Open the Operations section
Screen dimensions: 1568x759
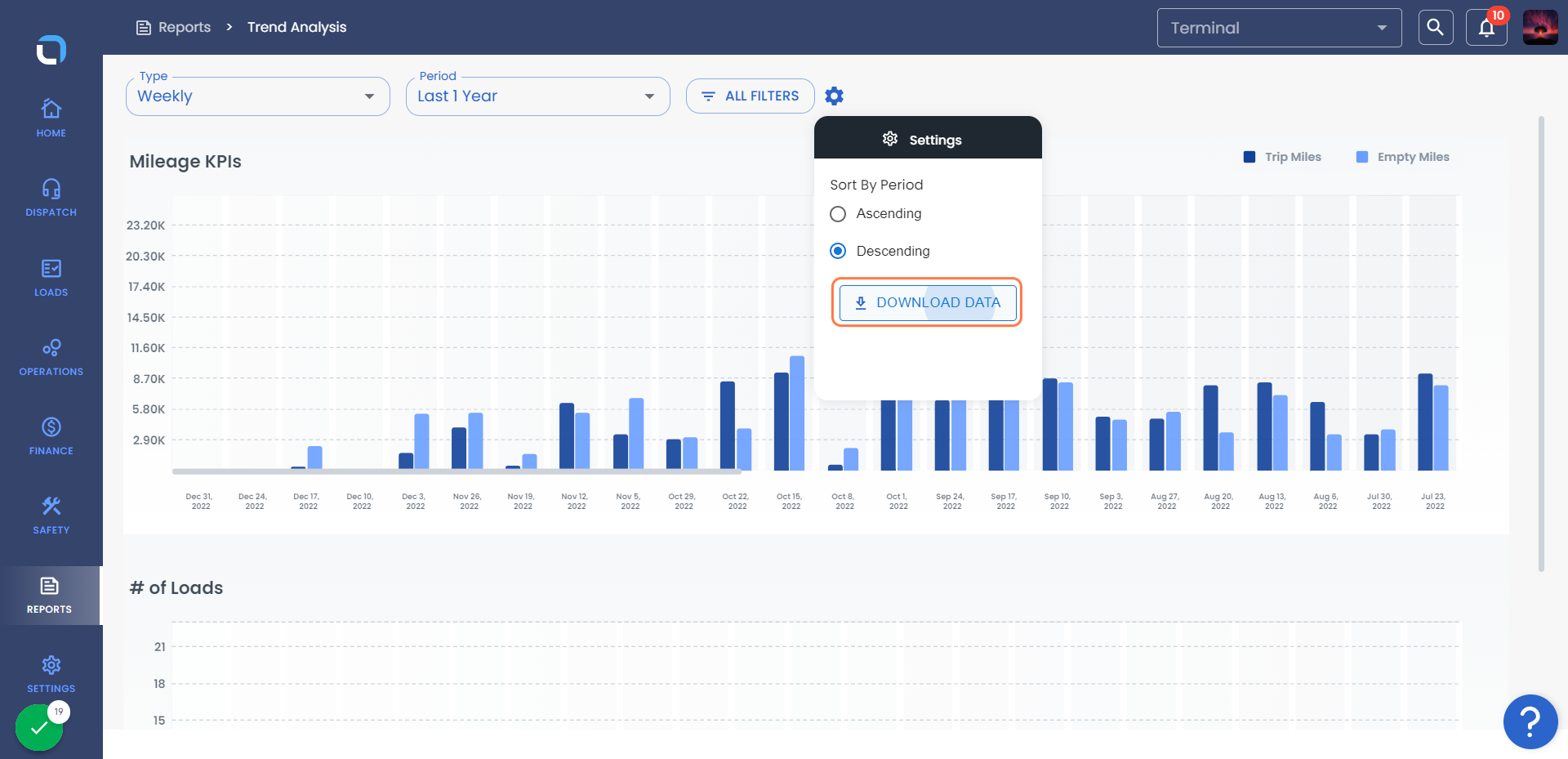tap(51, 357)
